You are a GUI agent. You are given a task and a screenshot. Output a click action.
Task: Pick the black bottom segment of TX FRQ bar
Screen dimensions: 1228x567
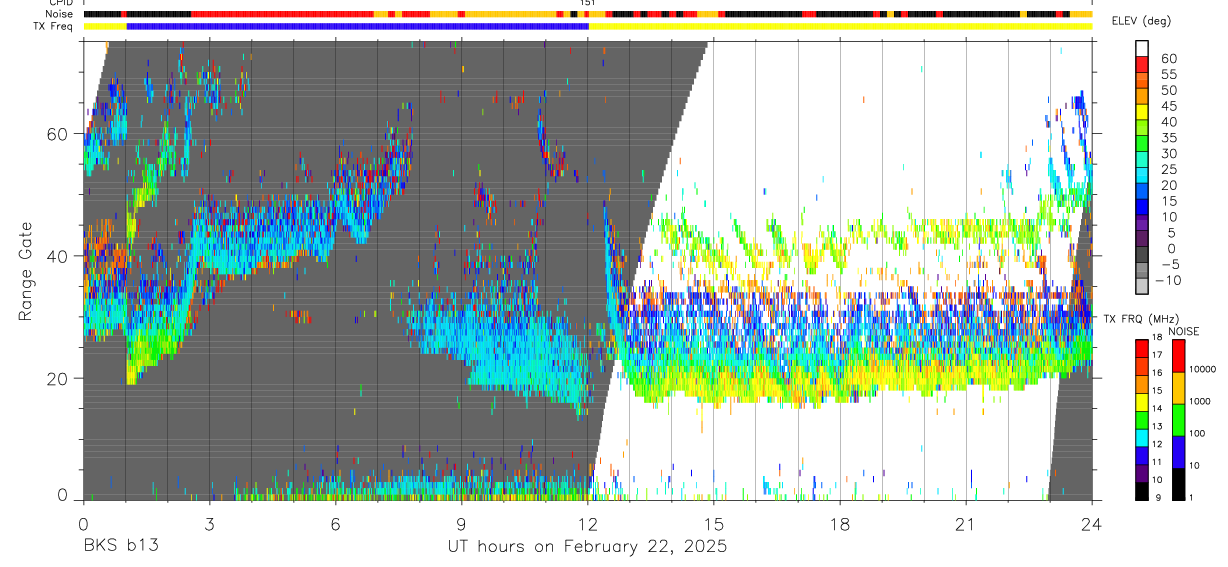(1142, 491)
